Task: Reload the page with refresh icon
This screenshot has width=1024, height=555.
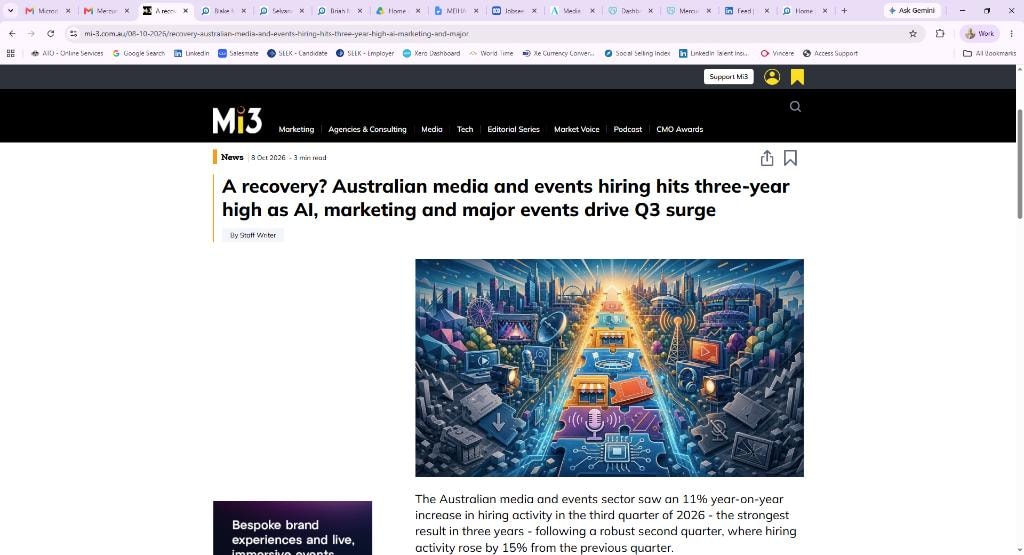Action: (x=50, y=33)
